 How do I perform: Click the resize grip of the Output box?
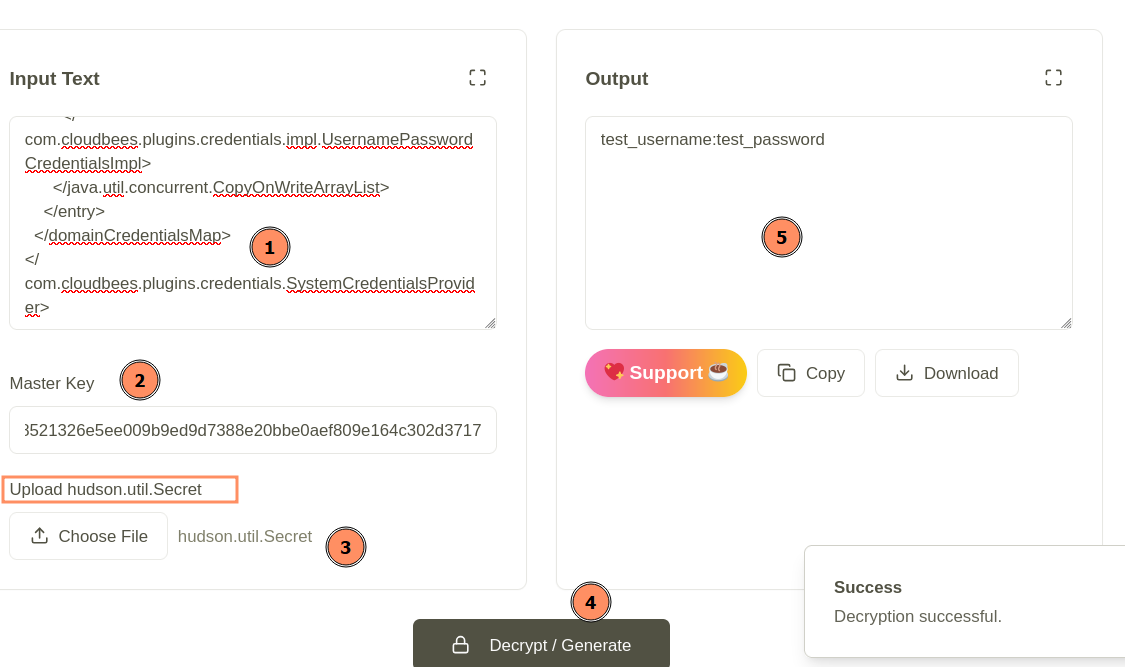(1066, 321)
